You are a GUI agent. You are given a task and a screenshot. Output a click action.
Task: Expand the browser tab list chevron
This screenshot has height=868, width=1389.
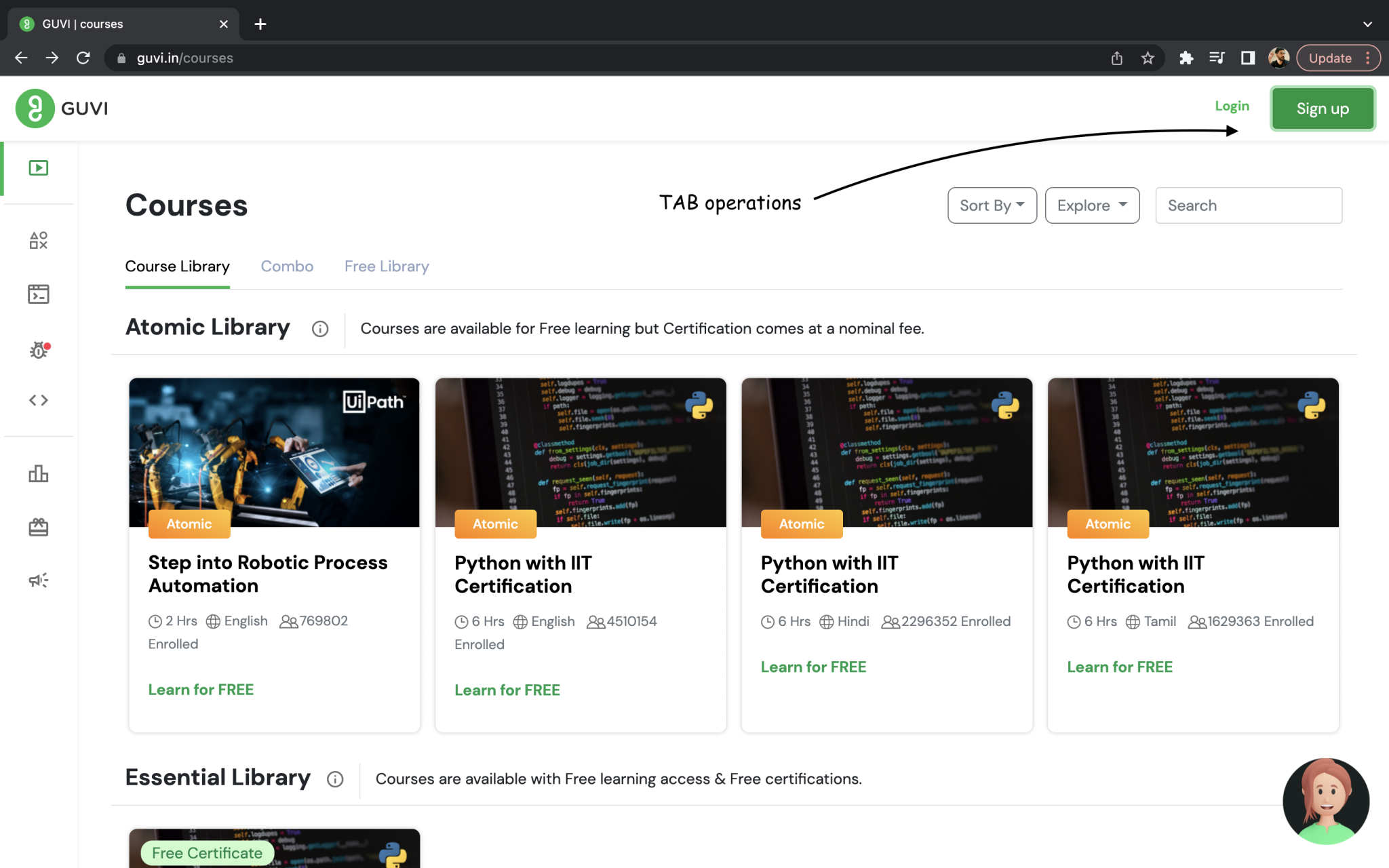[x=1366, y=24]
